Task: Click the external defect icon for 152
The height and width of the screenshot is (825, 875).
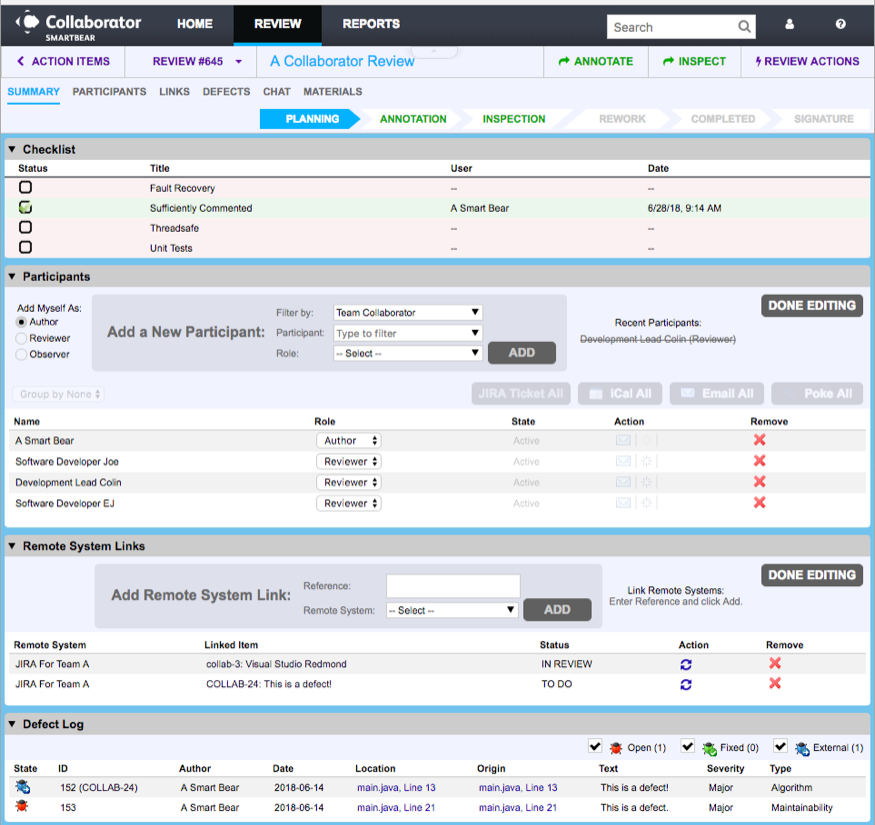Action: [23, 787]
